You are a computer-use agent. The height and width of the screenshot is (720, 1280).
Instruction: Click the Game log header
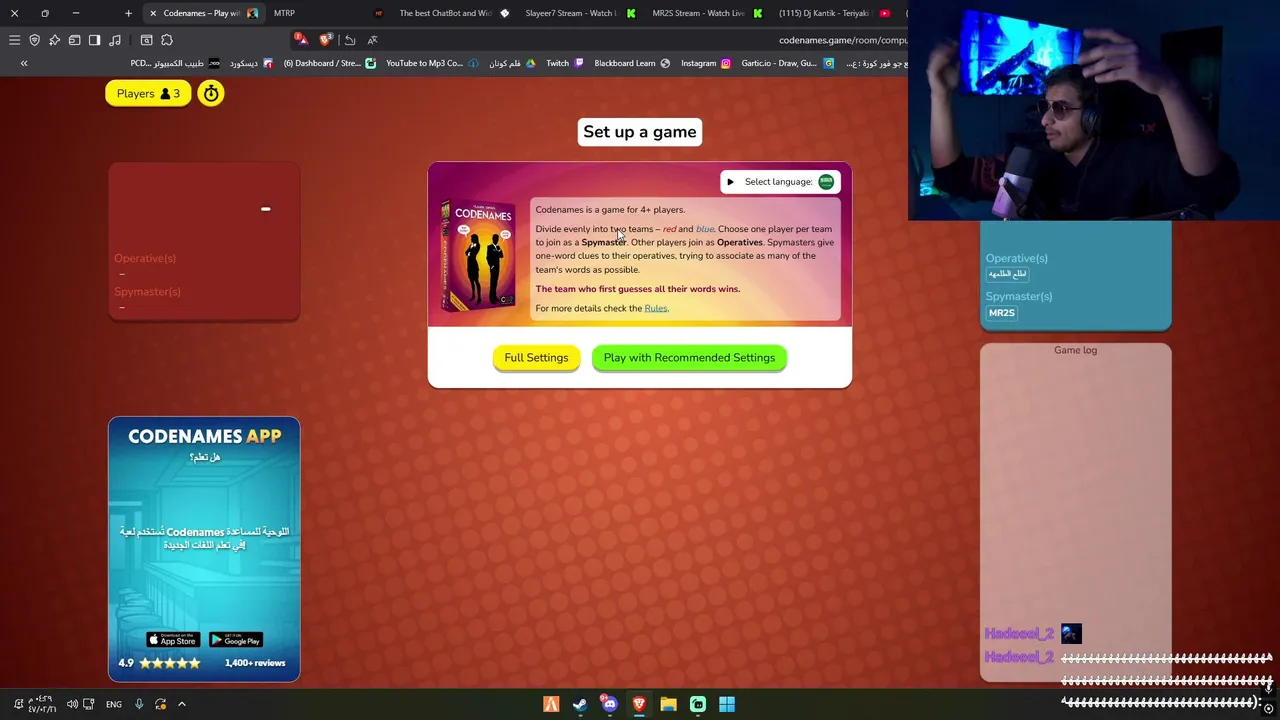pos(1075,350)
